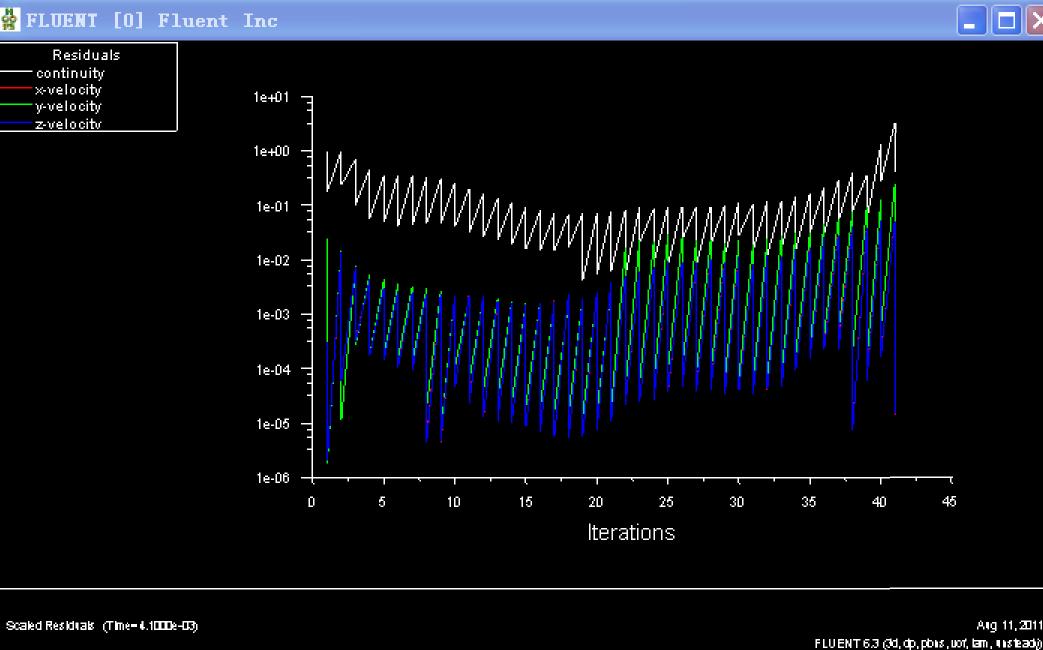1043x650 pixels.
Task: Select the continuity entry in the legend
Action: [70, 73]
